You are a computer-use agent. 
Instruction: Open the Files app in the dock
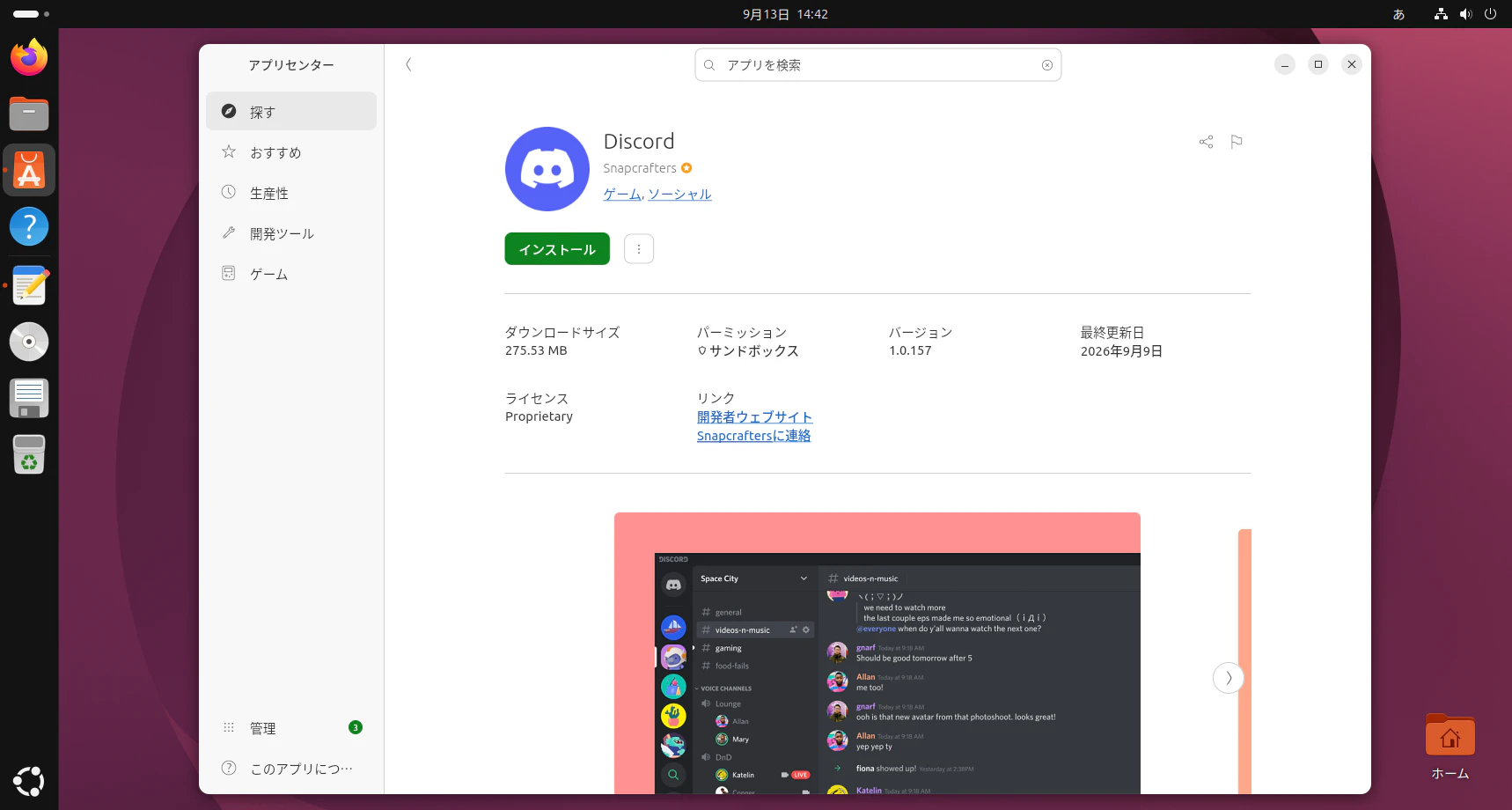(x=29, y=114)
